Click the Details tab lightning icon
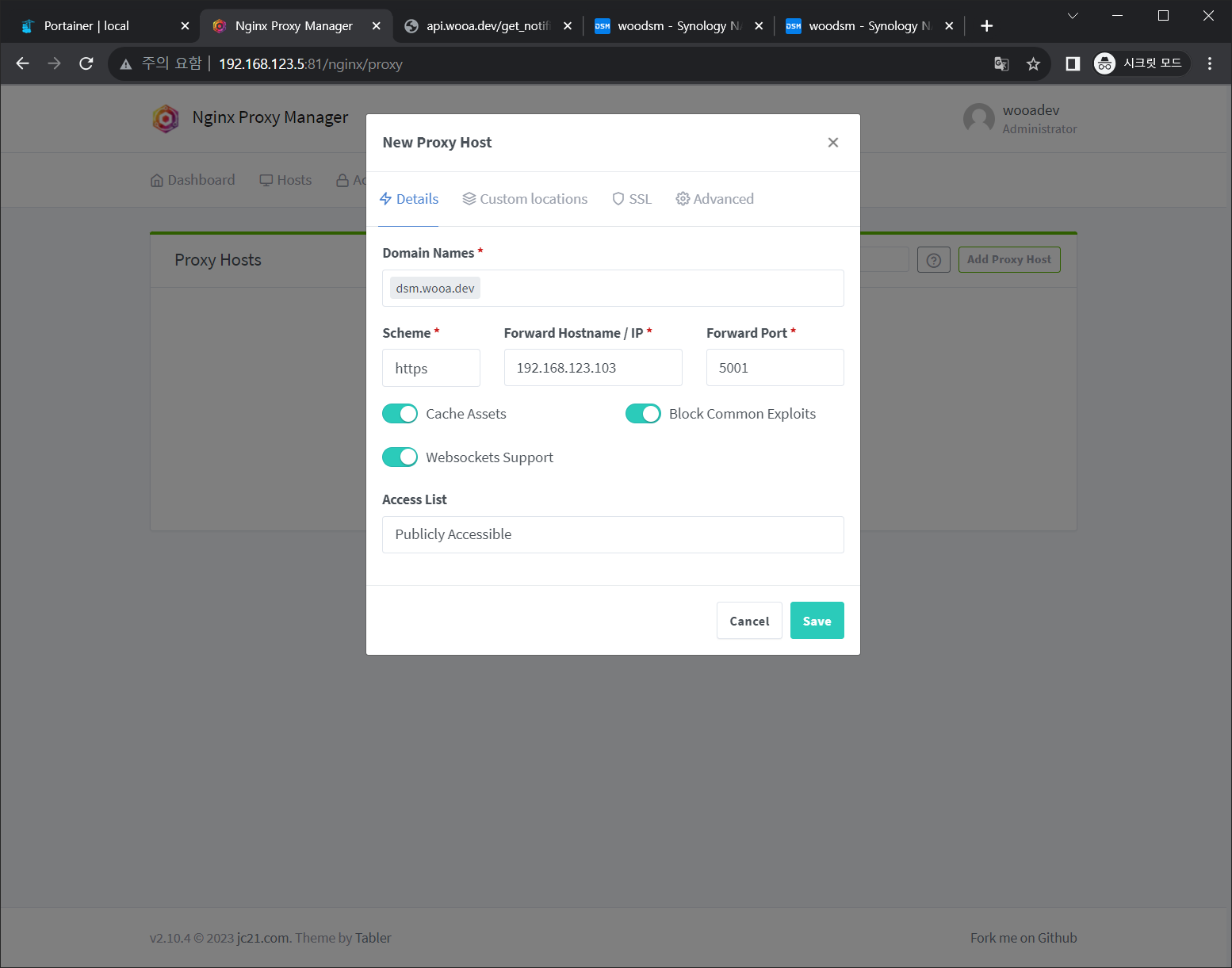The image size is (1232, 968). coord(386,199)
